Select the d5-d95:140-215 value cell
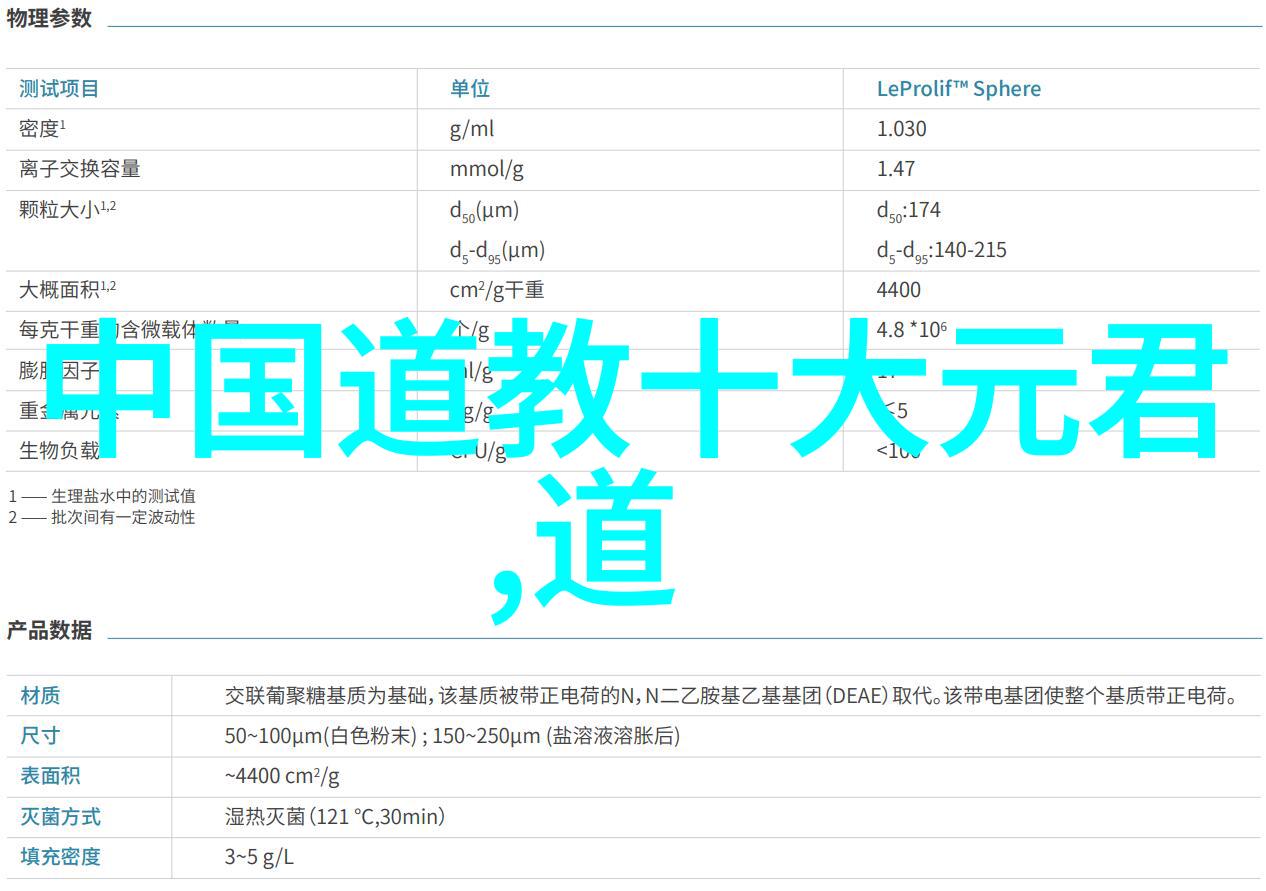This screenshot has height=891, width=1266. (x=941, y=251)
